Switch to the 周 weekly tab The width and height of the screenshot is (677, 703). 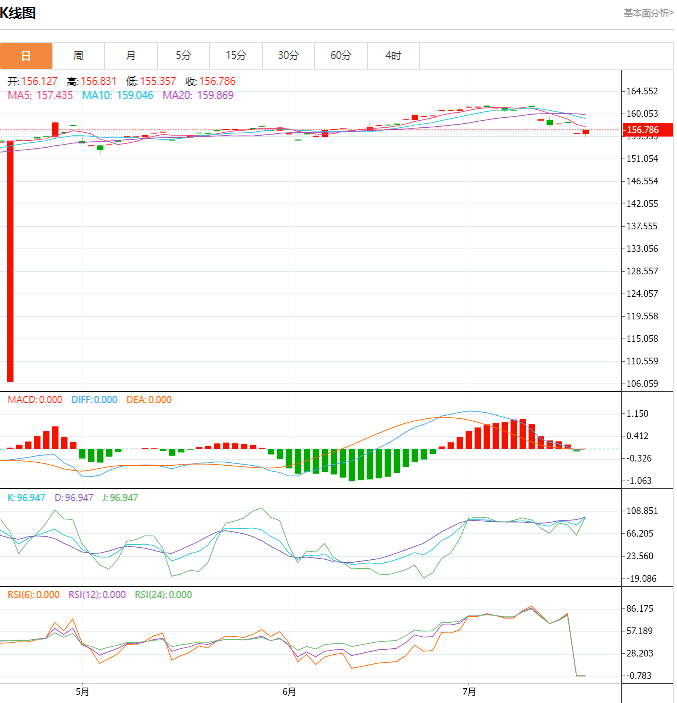[x=78, y=56]
